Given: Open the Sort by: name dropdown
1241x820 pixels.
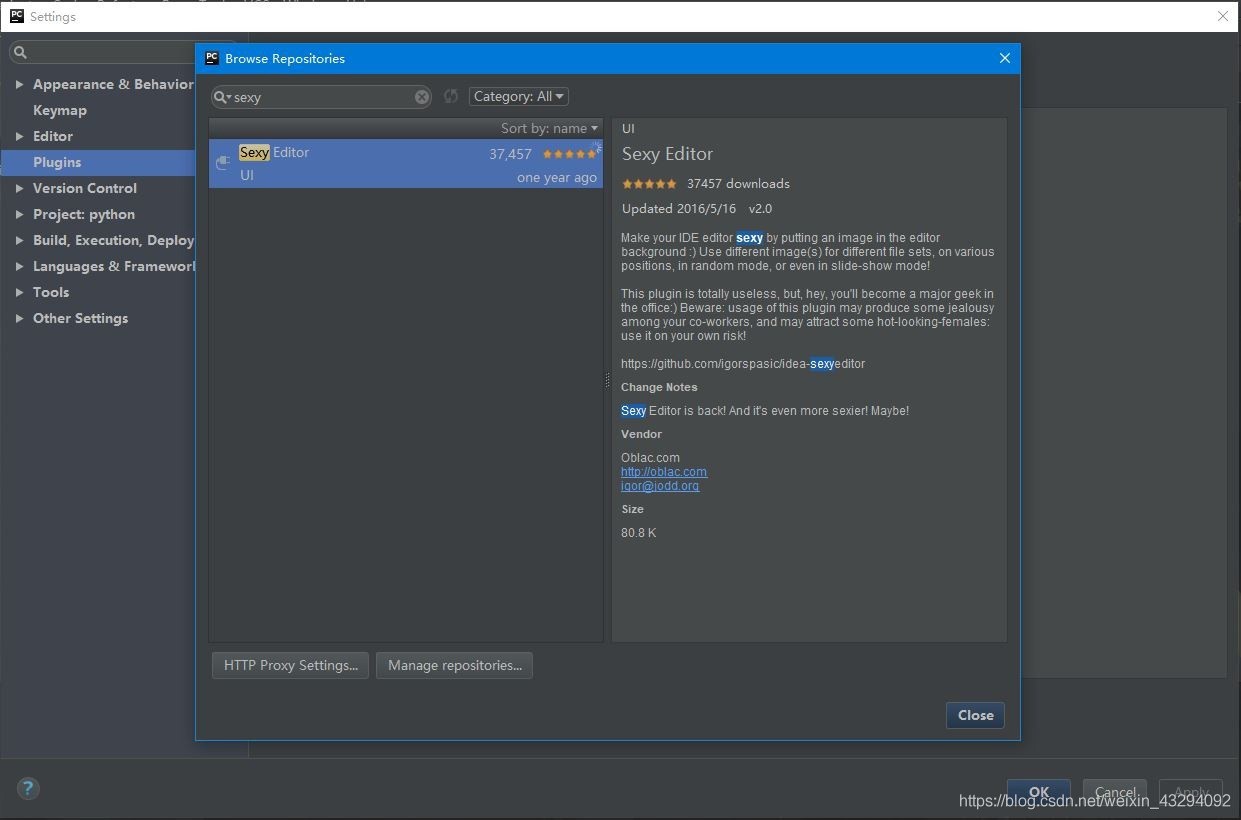Looking at the screenshot, I should click(549, 128).
